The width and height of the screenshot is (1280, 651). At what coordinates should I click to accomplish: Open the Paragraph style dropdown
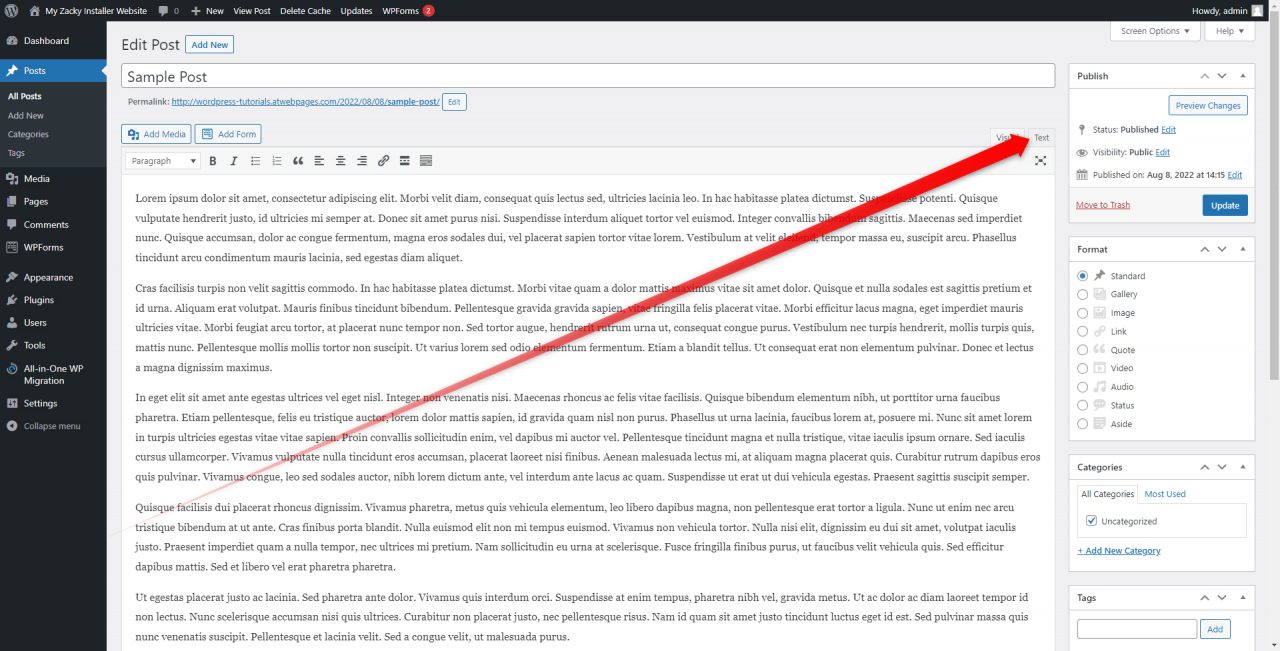click(x=162, y=160)
